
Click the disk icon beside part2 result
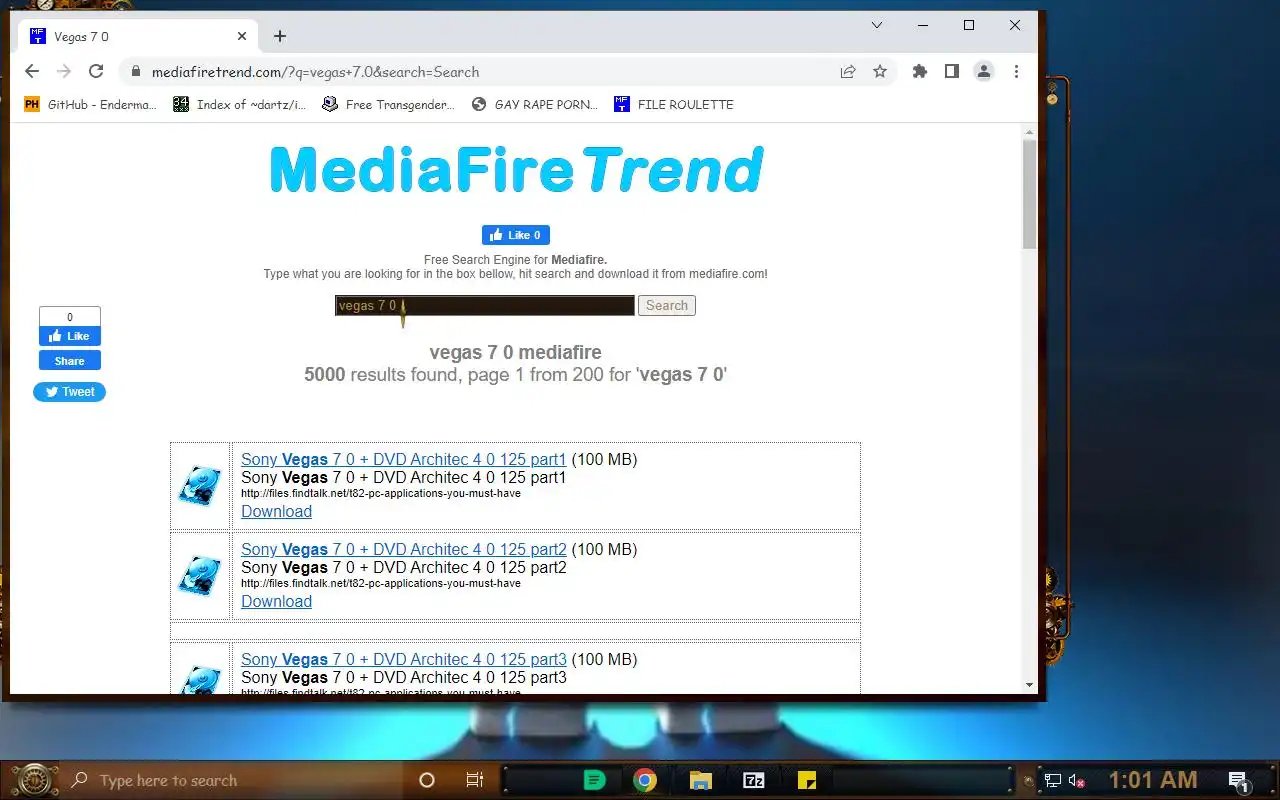pos(200,576)
